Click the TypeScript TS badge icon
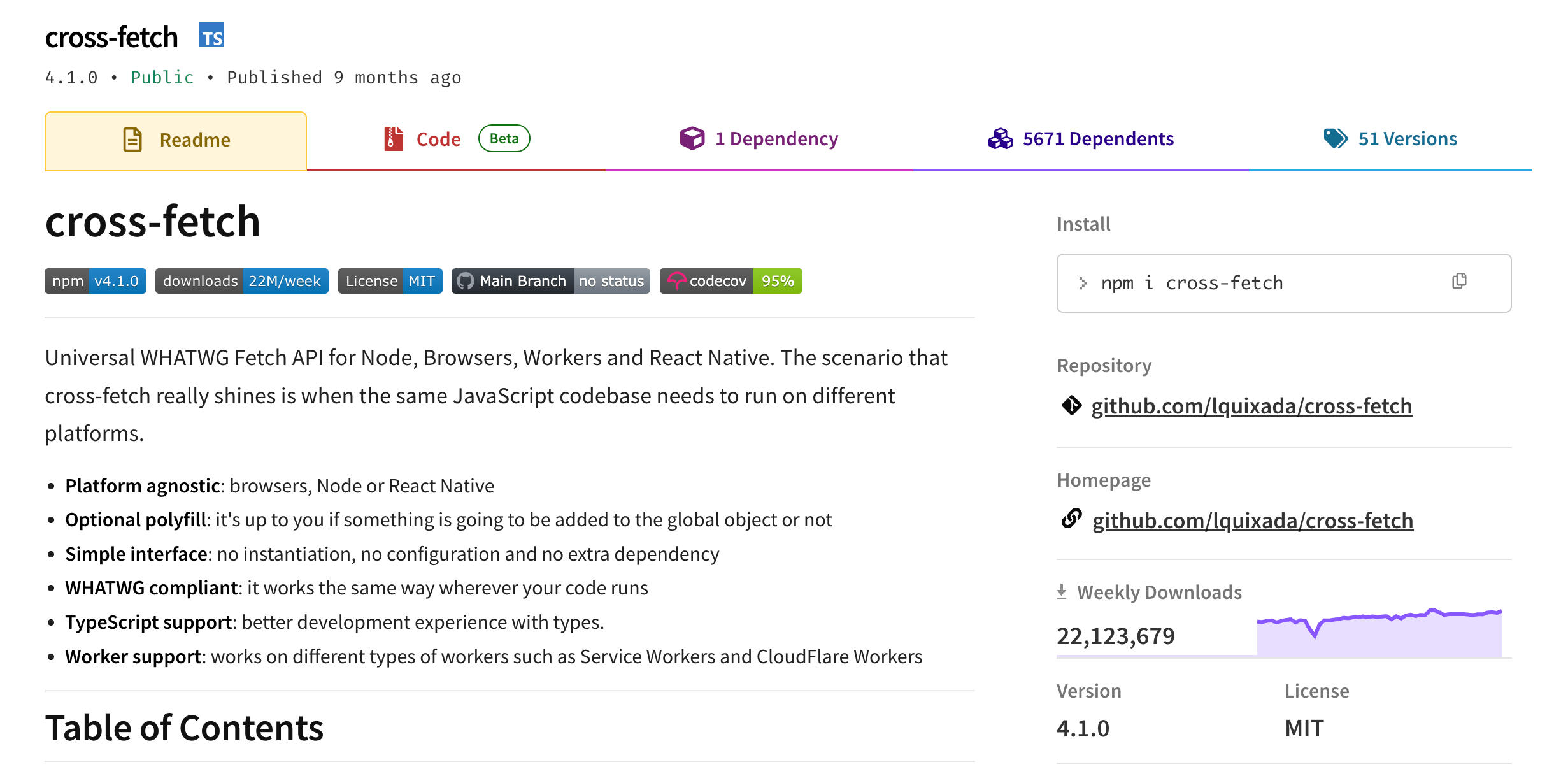 pos(211,35)
